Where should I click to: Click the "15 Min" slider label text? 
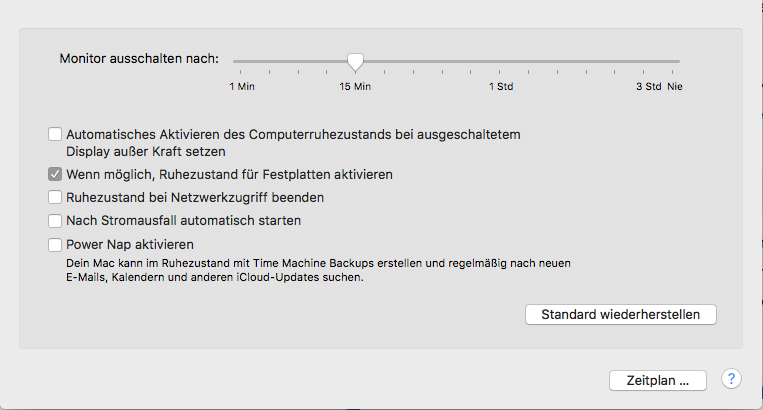[355, 87]
